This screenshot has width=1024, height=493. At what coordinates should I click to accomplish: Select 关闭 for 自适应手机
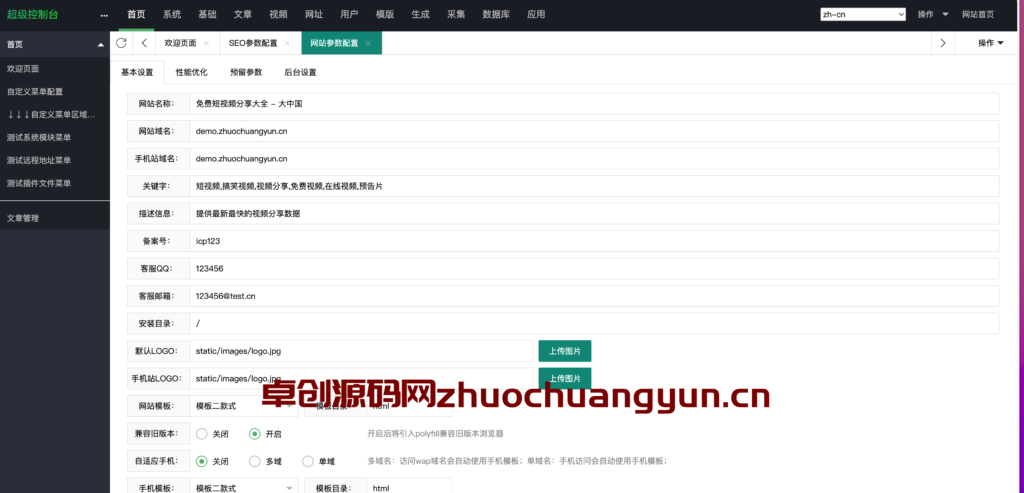point(212,461)
